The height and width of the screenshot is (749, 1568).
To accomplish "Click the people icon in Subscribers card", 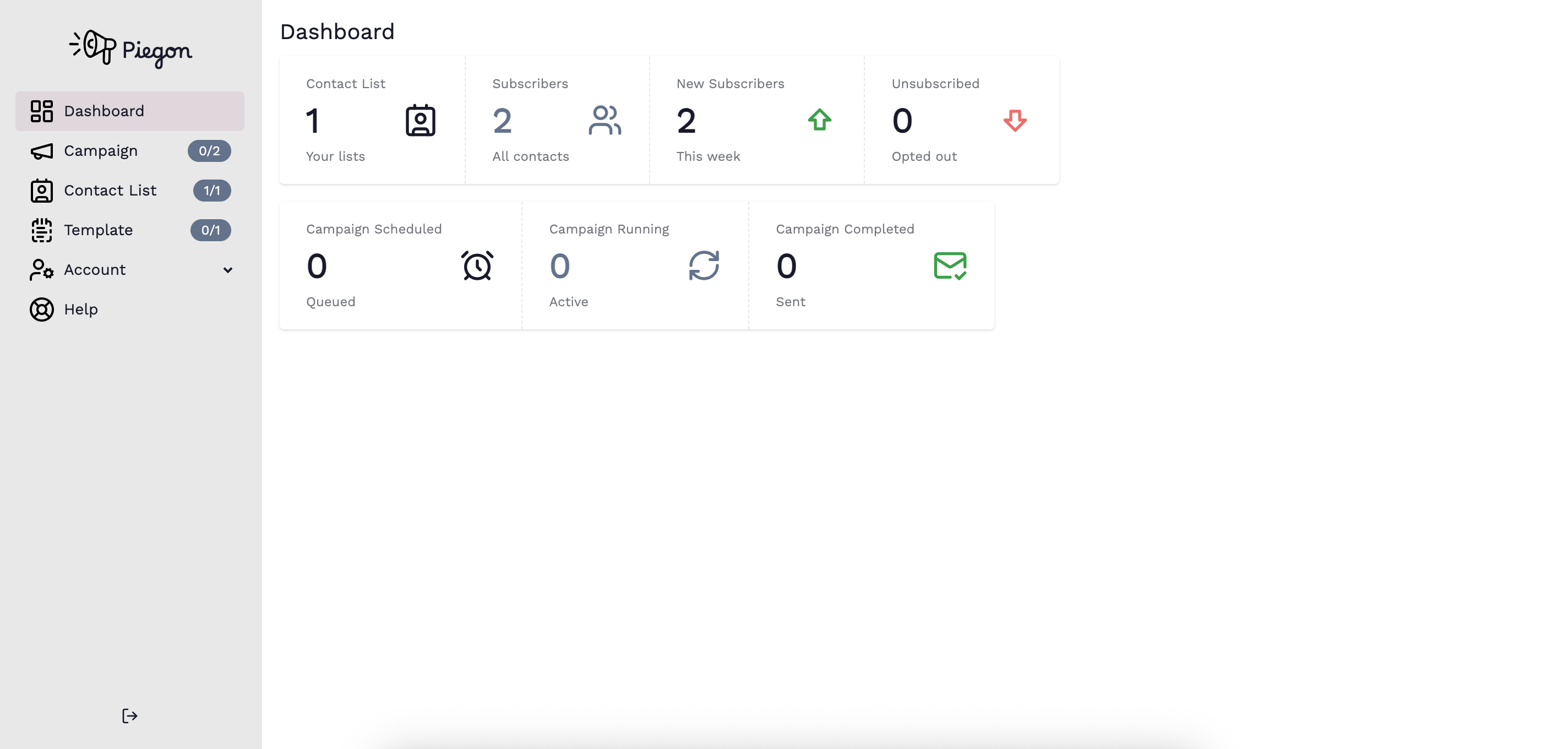I will point(605,120).
